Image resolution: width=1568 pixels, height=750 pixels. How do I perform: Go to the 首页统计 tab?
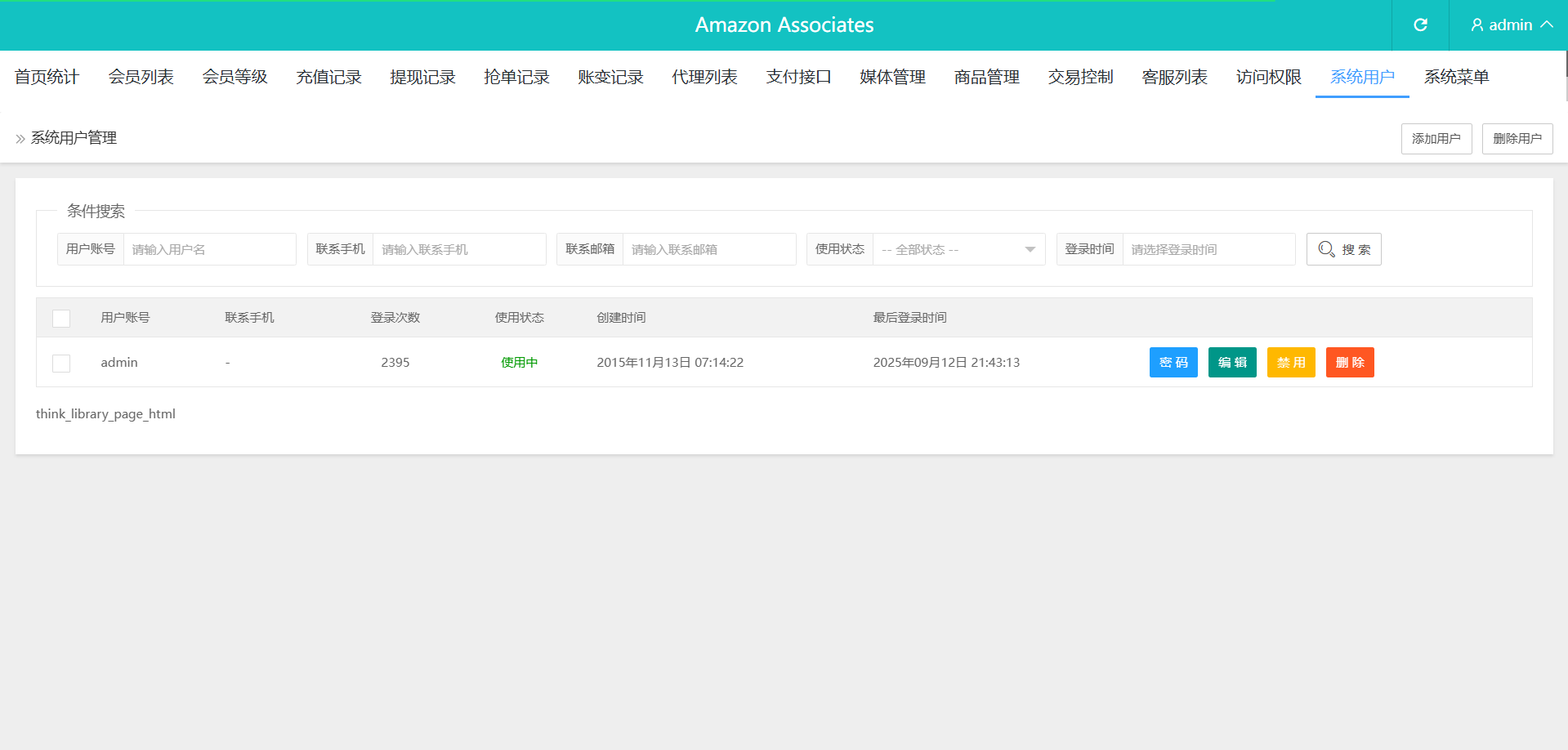tap(47, 77)
